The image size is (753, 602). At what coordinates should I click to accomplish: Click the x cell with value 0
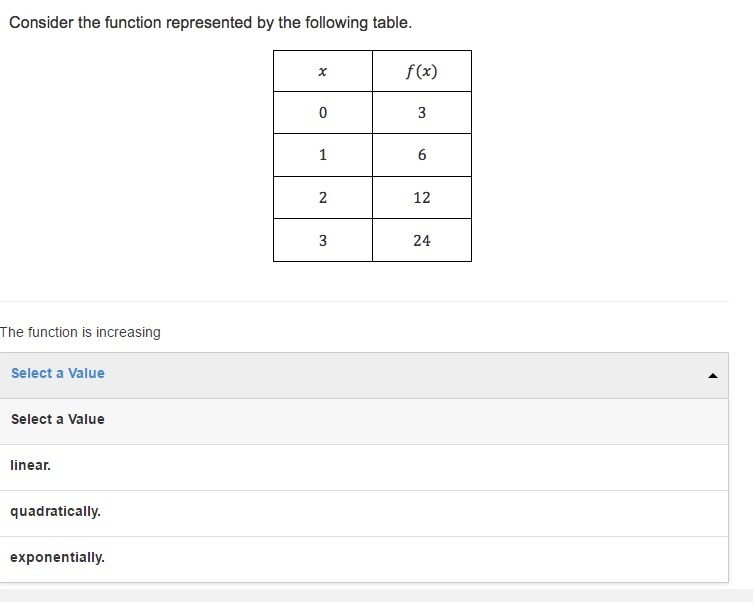pyautogui.click(x=323, y=112)
